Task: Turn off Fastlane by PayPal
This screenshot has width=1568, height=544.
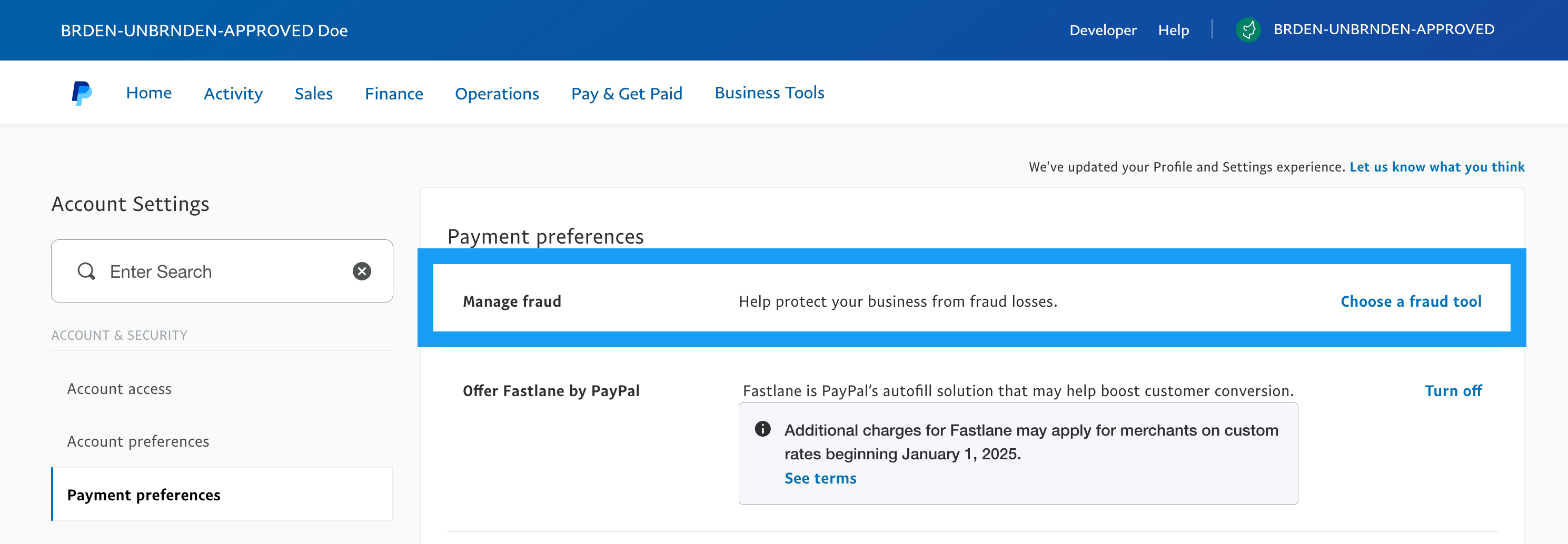Action: (1452, 391)
